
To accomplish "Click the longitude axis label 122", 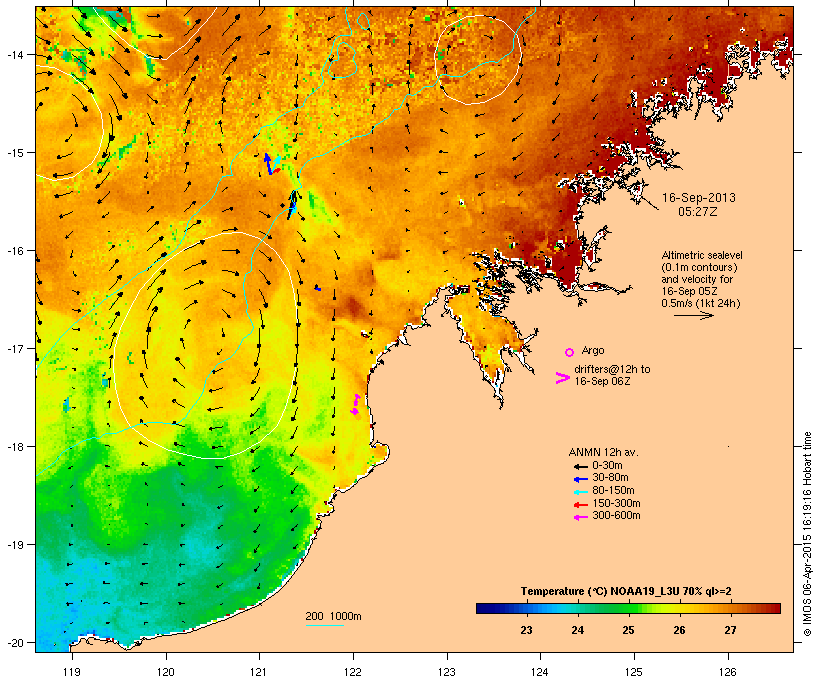I will point(353,672).
